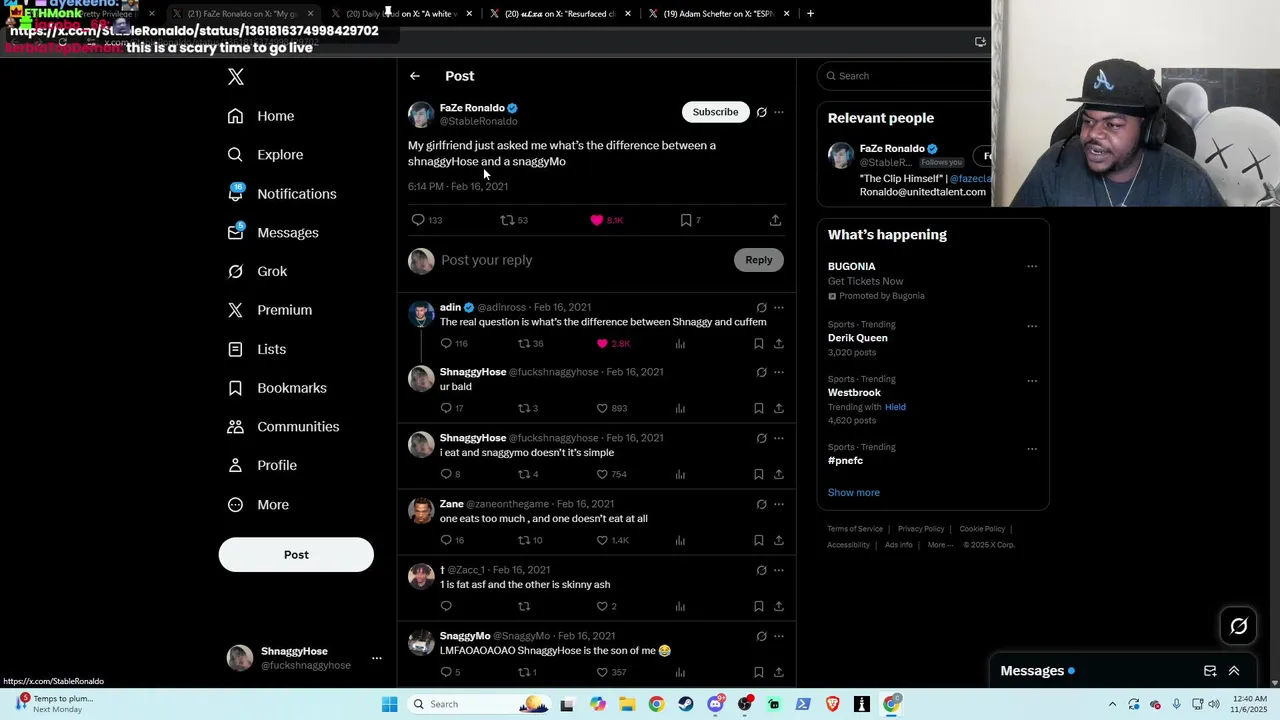Open more options on Westbrook trend
This screenshot has width=1280, height=720.
pos(1032,380)
